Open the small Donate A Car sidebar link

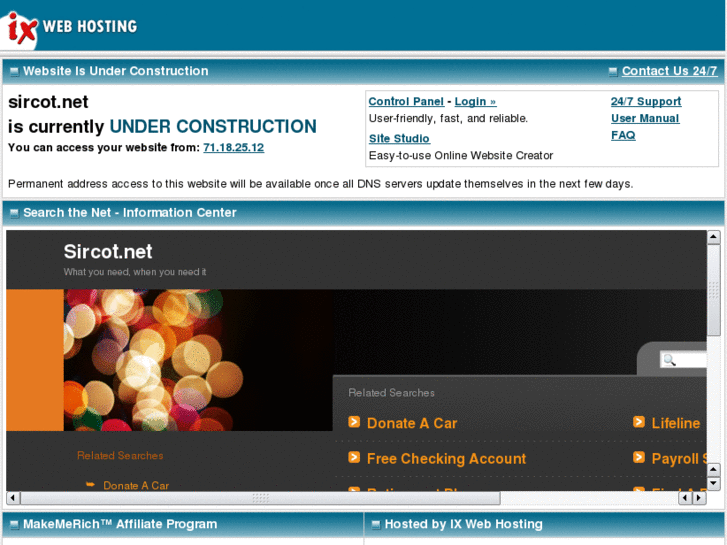pos(136,485)
